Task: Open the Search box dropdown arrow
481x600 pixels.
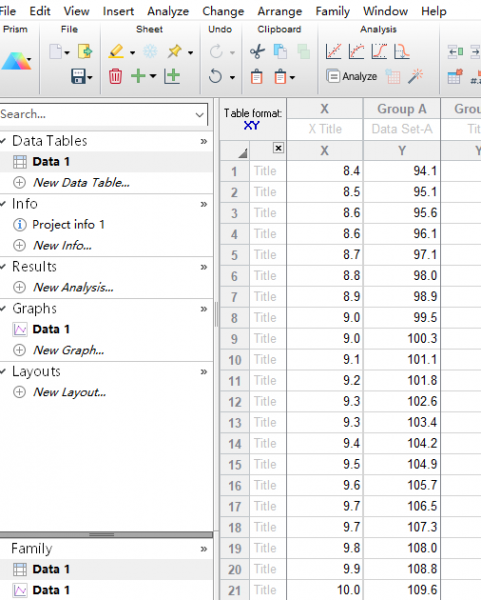Action: pyautogui.click(x=199, y=114)
